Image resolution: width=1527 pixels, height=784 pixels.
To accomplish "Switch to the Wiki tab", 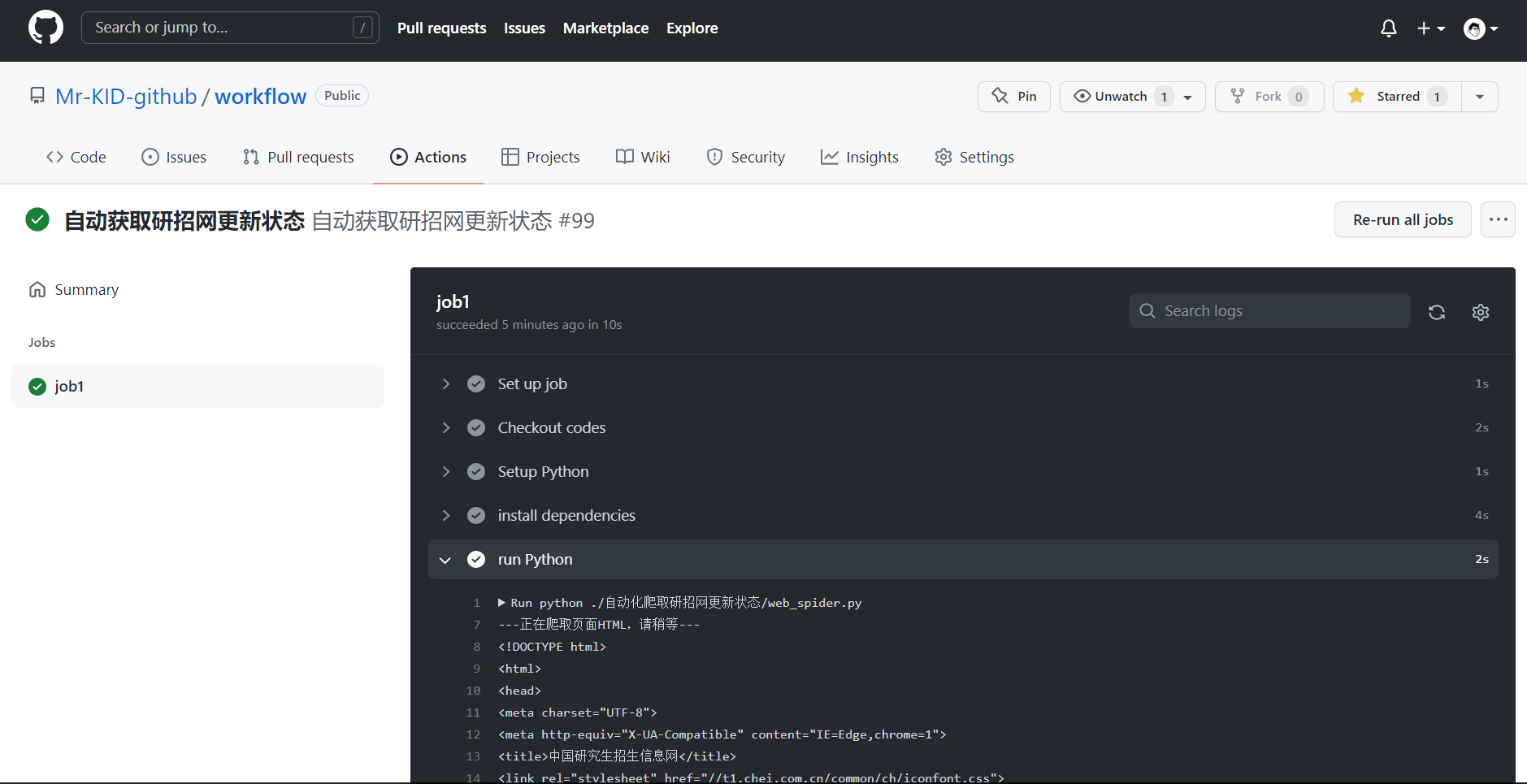I will (x=642, y=157).
